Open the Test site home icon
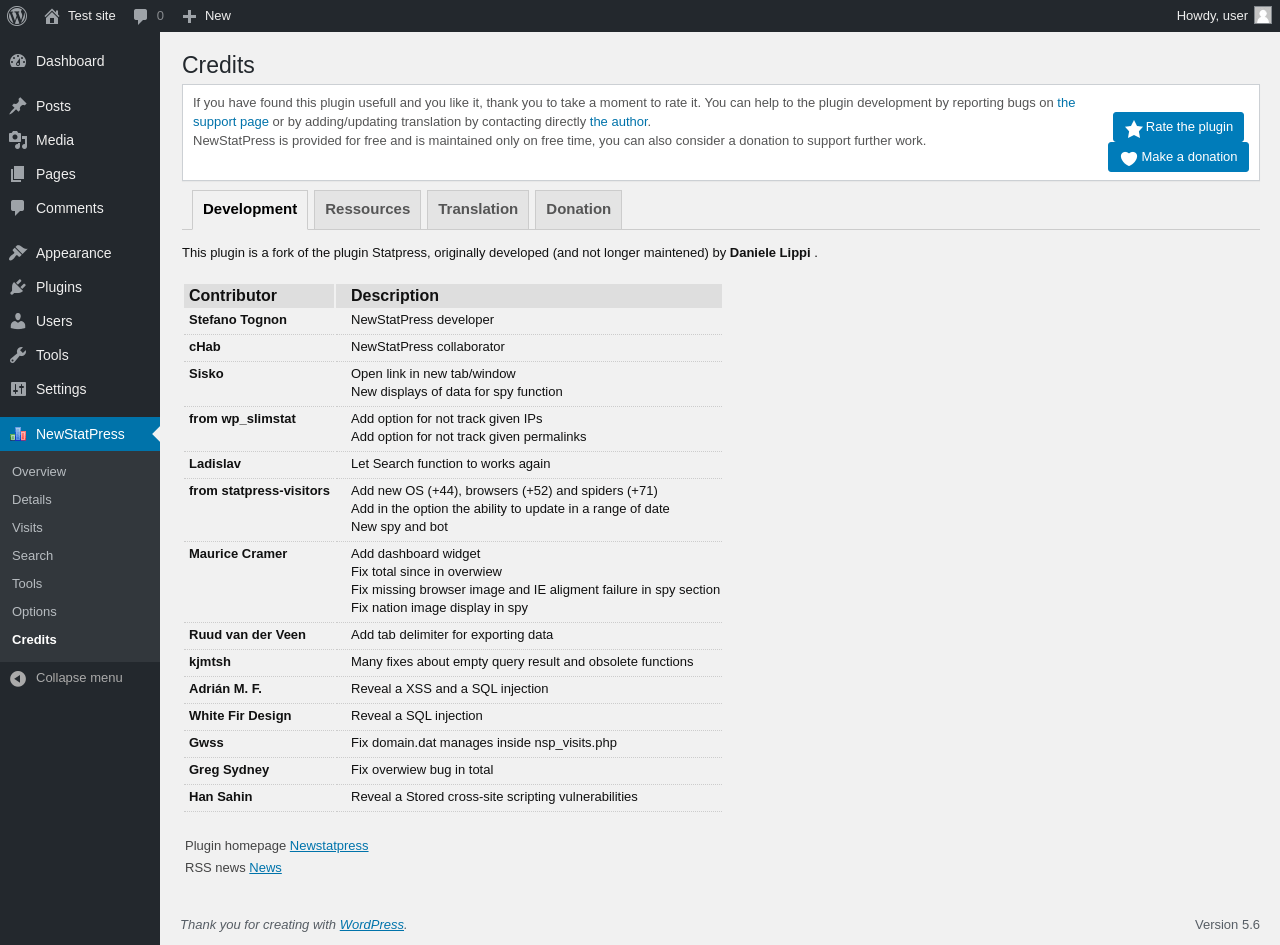The height and width of the screenshot is (945, 1280). click(x=52, y=16)
